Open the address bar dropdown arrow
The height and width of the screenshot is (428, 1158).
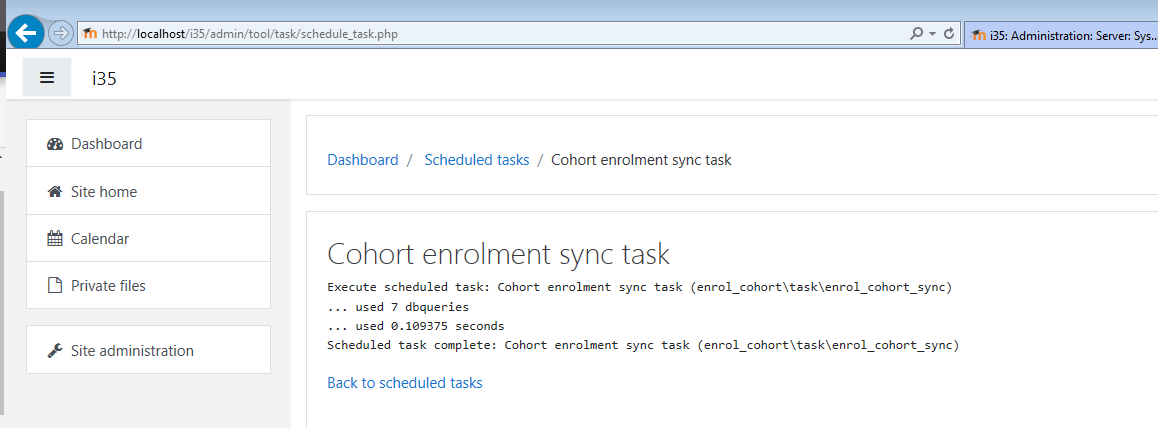pyautogui.click(x=932, y=34)
